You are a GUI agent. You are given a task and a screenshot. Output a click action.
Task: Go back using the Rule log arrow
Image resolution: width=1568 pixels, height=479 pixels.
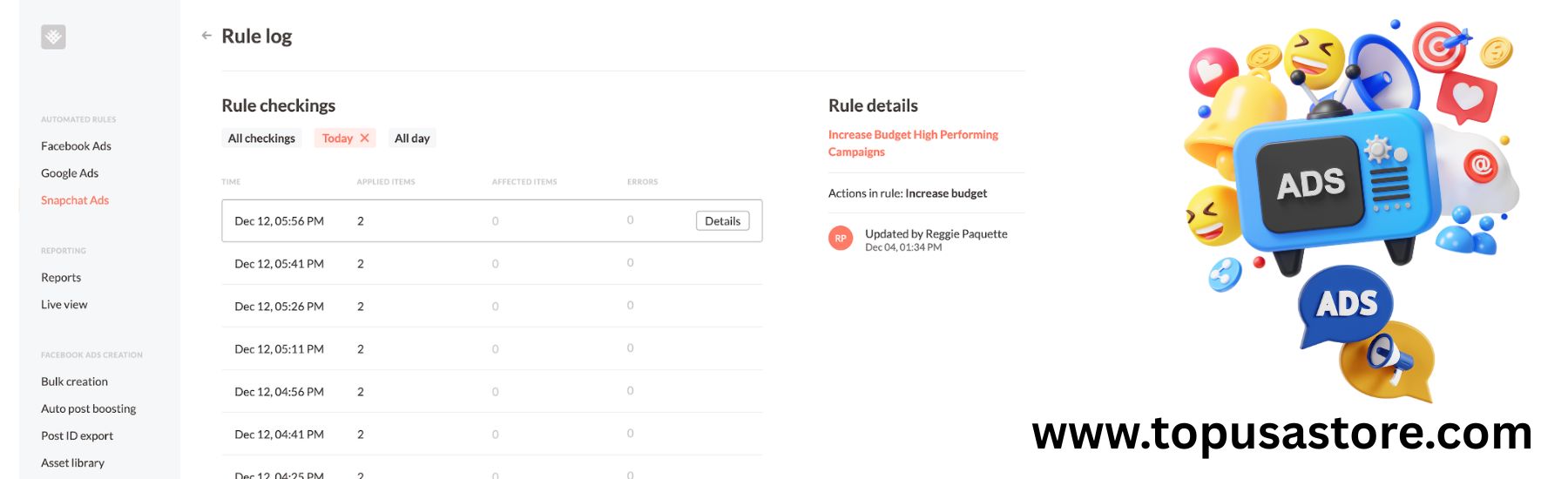(x=206, y=36)
